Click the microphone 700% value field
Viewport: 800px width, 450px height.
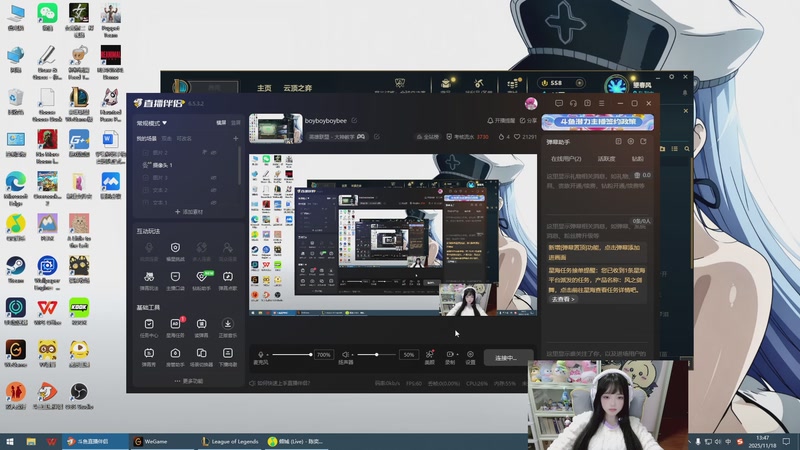323,355
